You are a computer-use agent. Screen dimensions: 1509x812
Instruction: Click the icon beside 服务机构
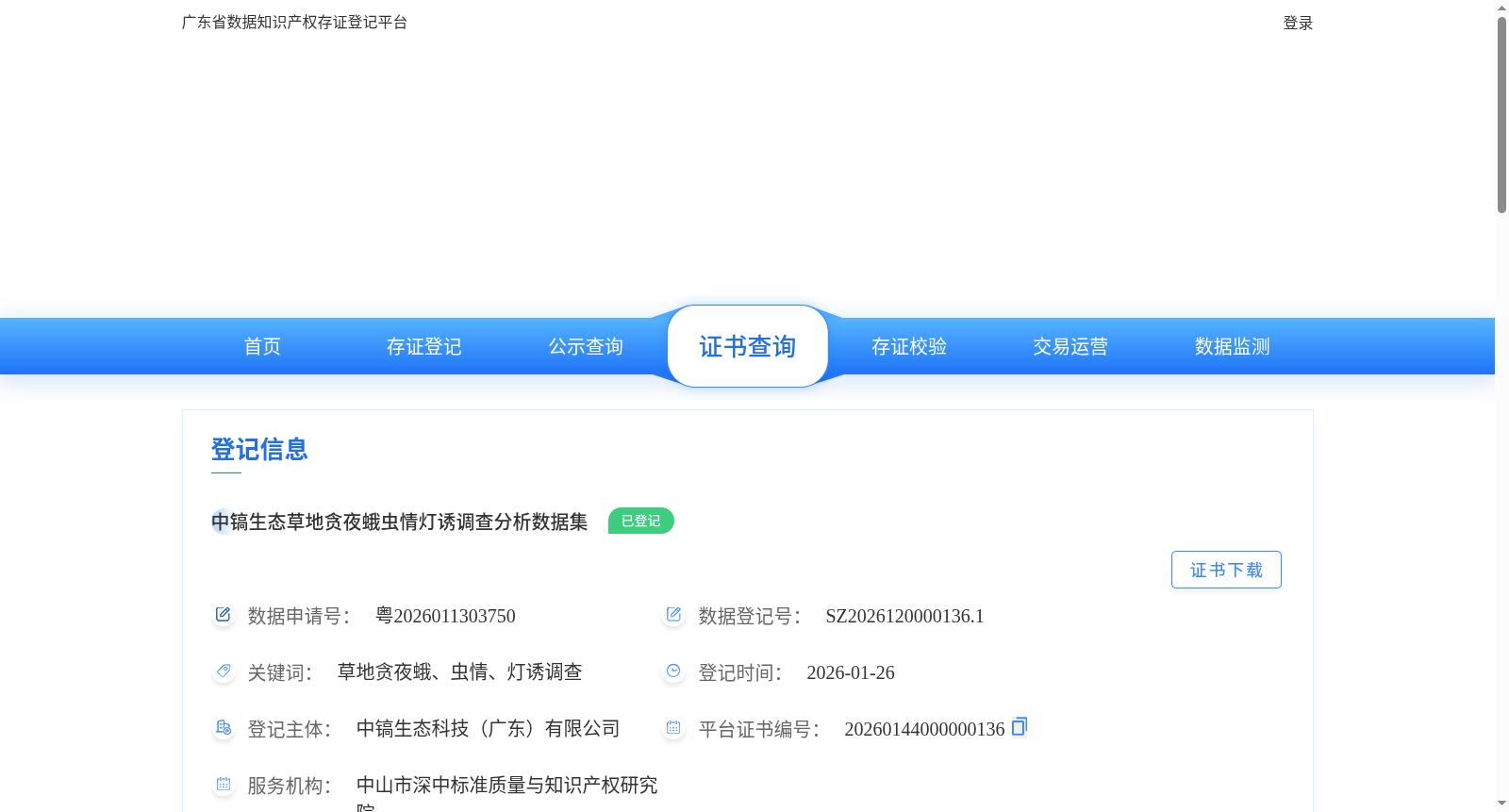coord(224,784)
